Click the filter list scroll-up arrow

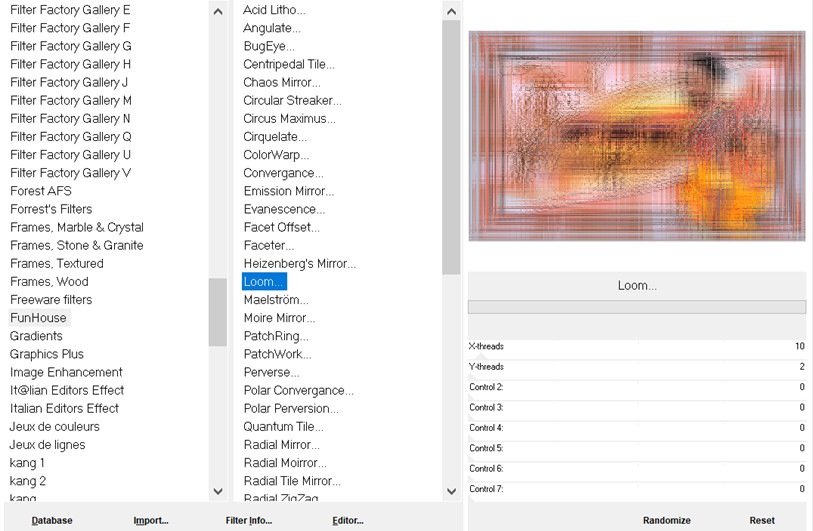click(450, 11)
